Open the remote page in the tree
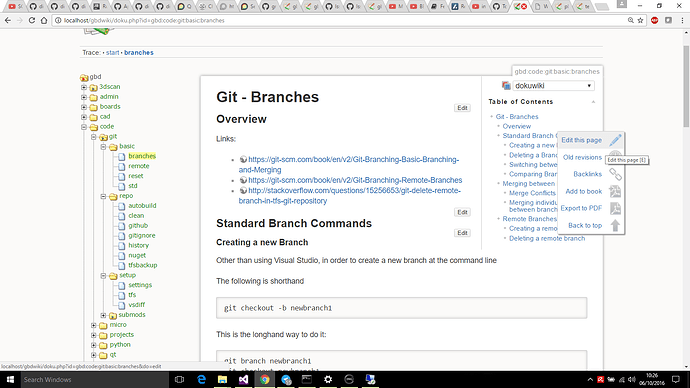The width and height of the screenshot is (690, 388). coord(139,166)
